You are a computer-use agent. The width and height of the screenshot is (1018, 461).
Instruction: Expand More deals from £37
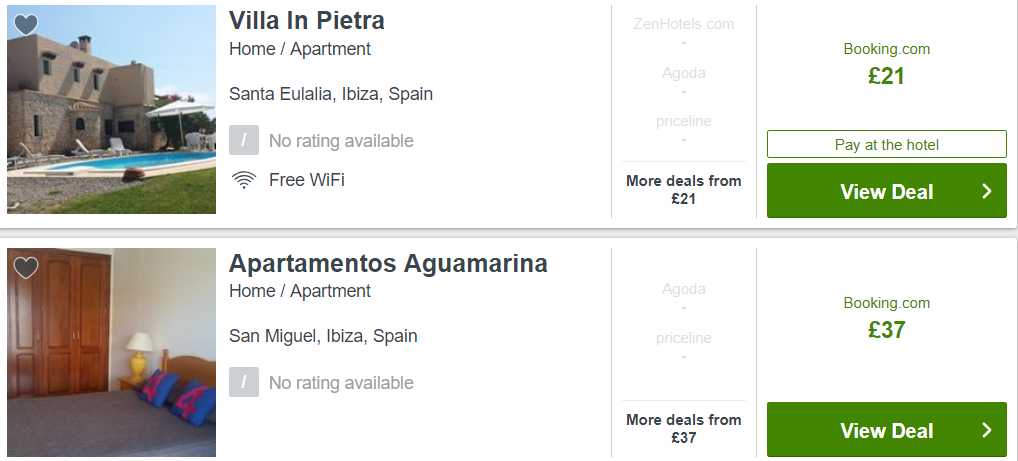coord(684,429)
